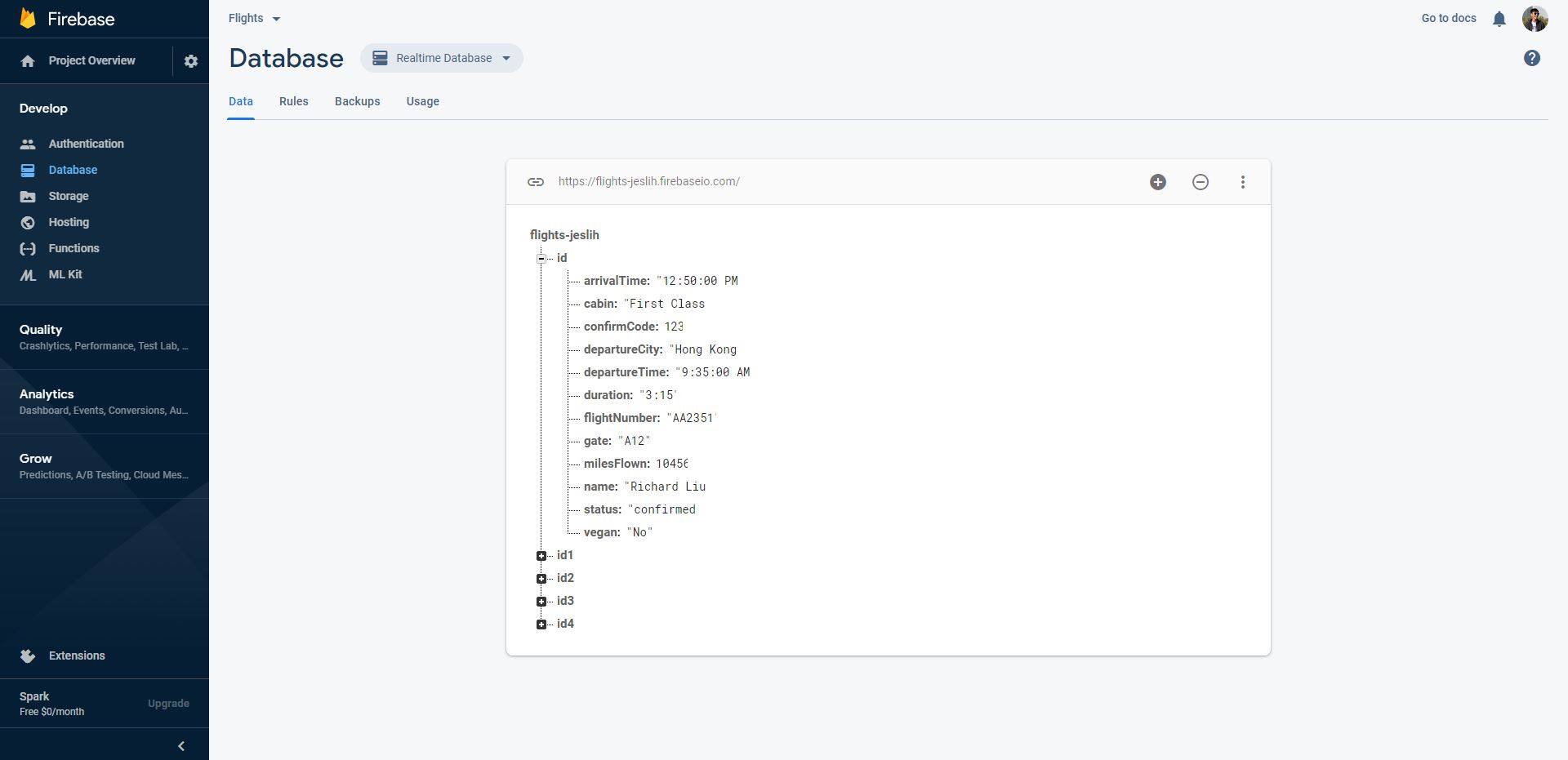Image resolution: width=1568 pixels, height=760 pixels.
Task: Click the Functions brackets icon
Action: click(x=28, y=249)
